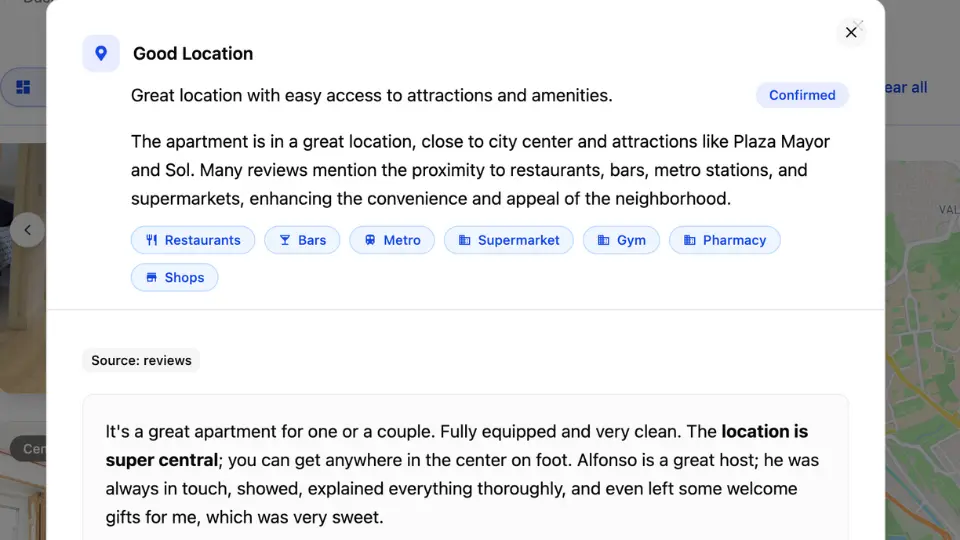
Task: Select the Shops tag chip
Action: (x=175, y=277)
